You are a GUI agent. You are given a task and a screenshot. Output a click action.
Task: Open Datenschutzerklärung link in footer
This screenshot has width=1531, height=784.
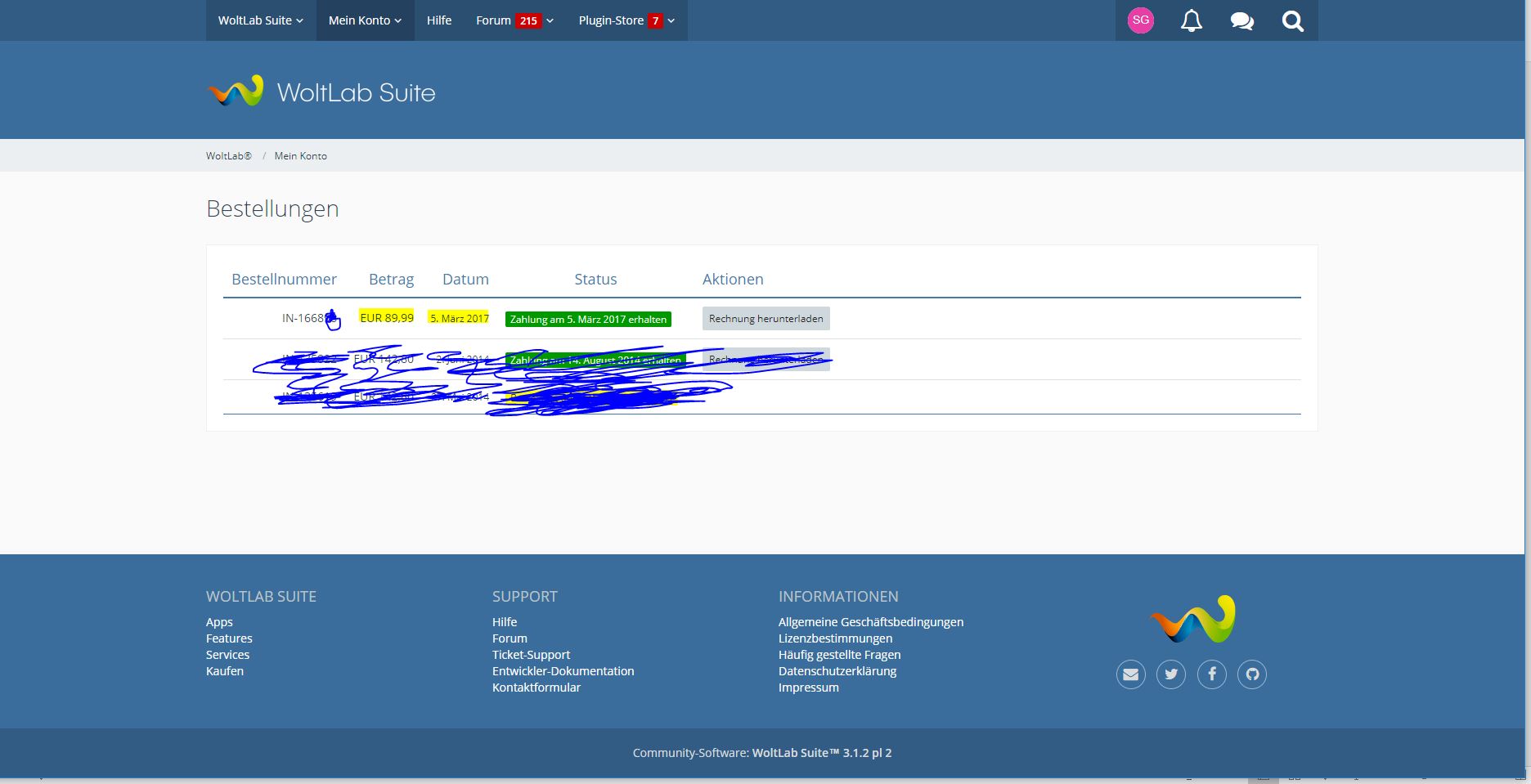click(x=837, y=671)
